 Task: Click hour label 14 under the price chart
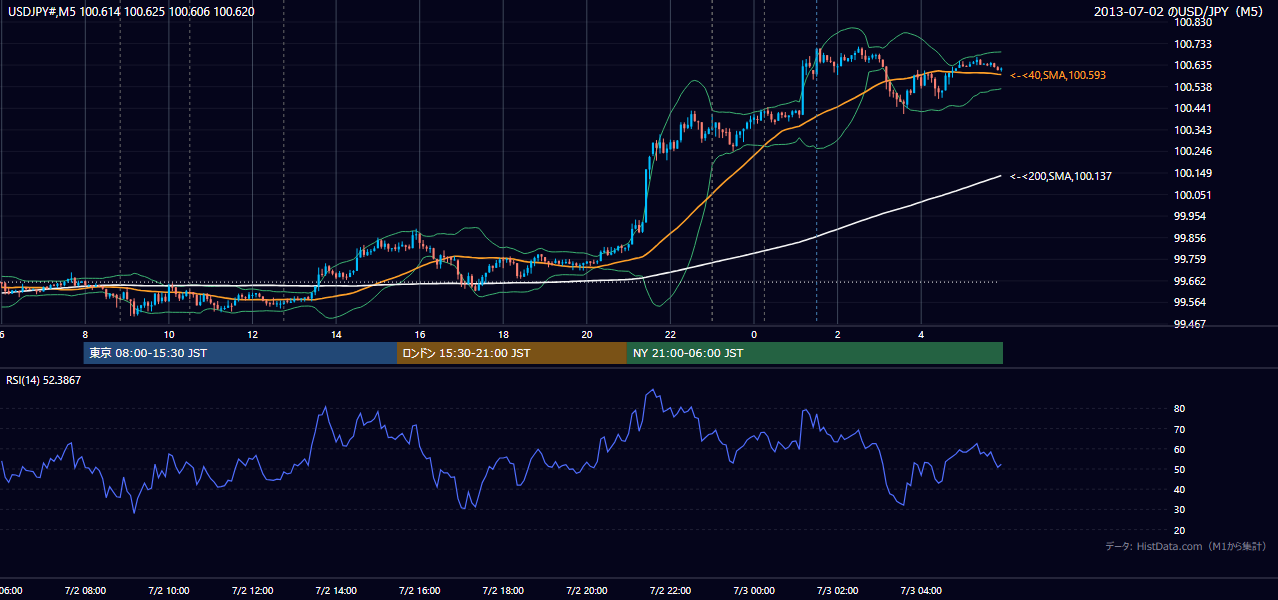(336, 335)
